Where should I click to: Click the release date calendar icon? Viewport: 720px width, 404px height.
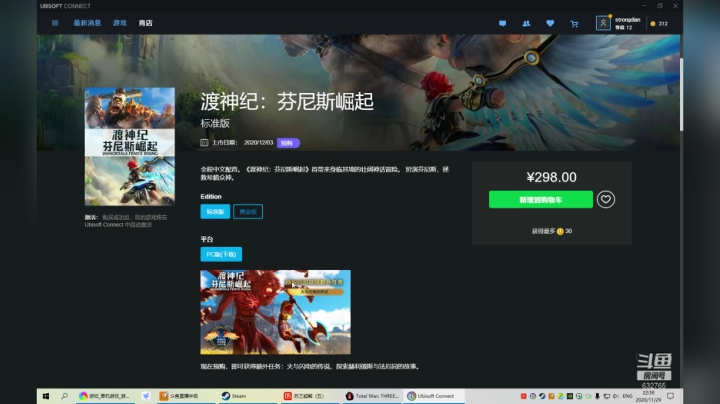(204, 143)
